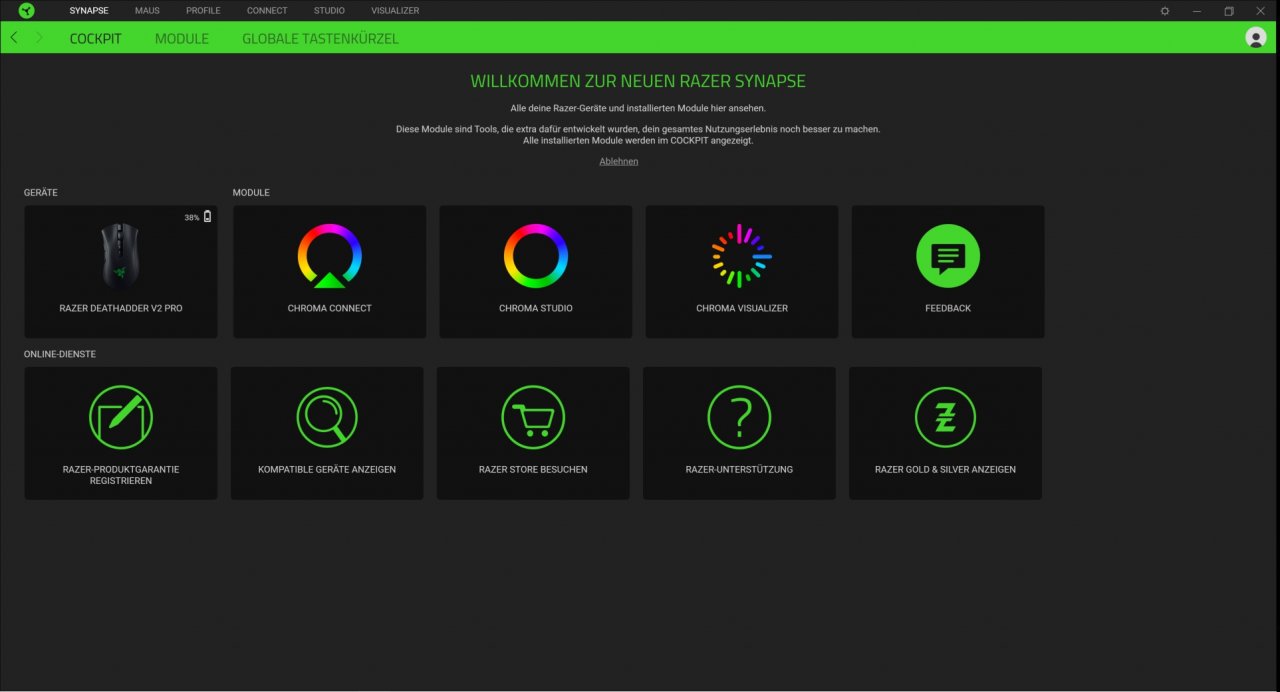Go back using the left arrow

(13, 38)
